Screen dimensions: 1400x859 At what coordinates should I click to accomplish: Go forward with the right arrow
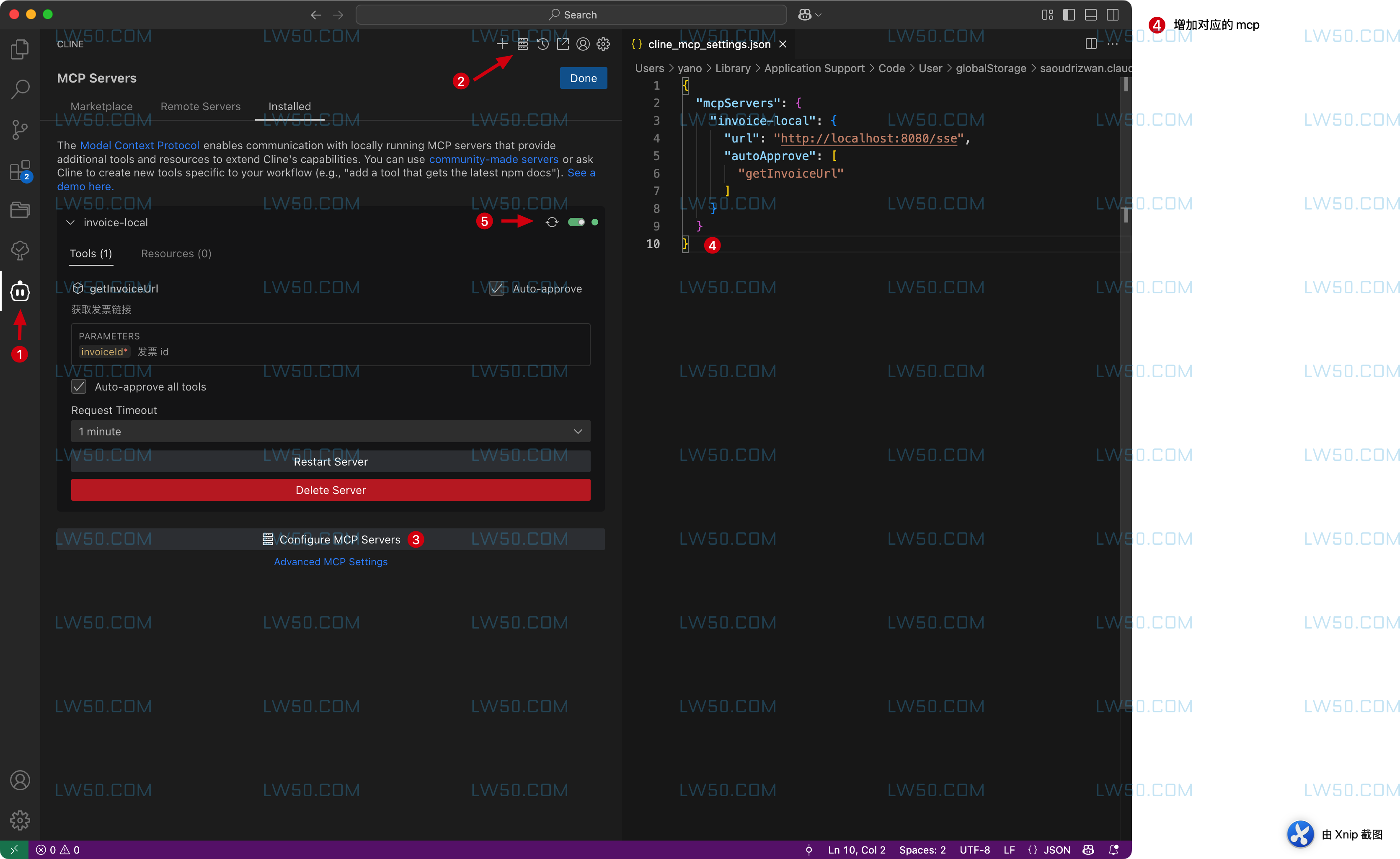coord(338,15)
